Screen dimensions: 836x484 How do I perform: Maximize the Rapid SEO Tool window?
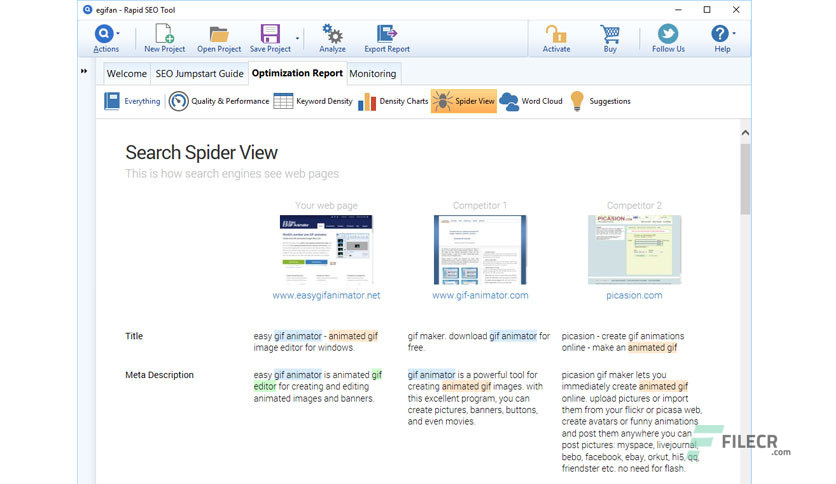click(707, 10)
